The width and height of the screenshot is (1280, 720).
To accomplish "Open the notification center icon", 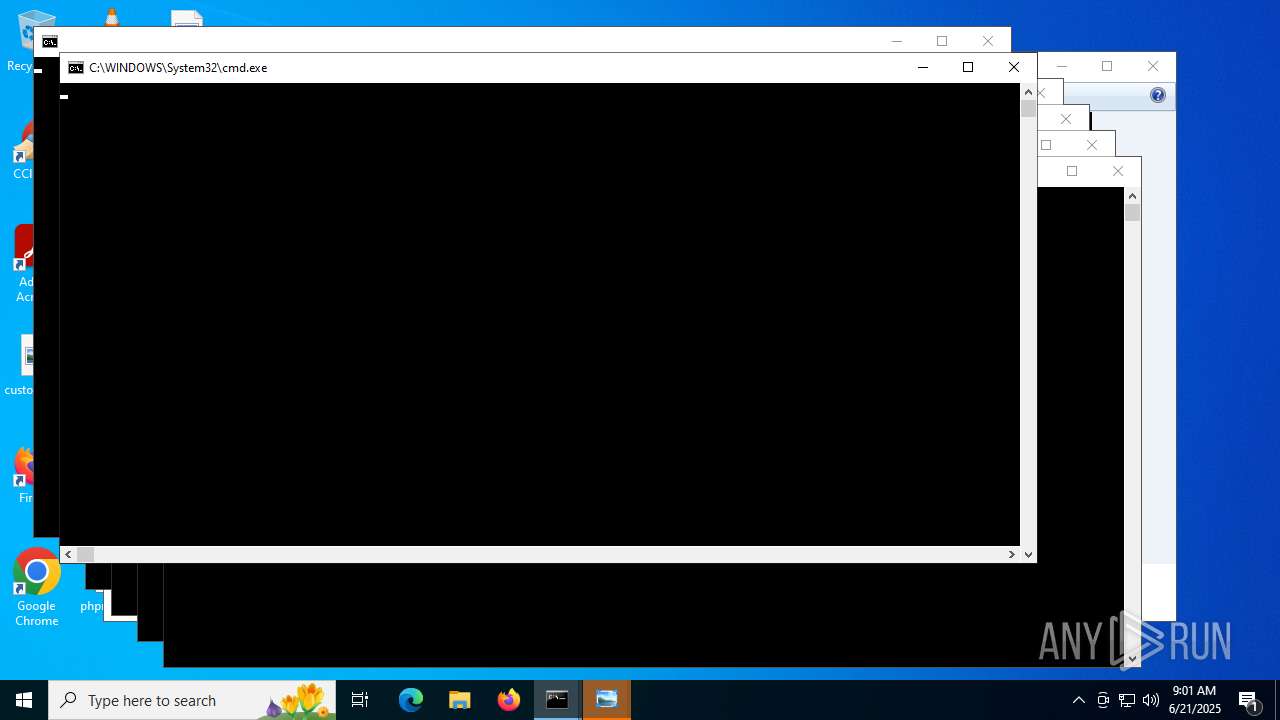I will point(1249,700).
